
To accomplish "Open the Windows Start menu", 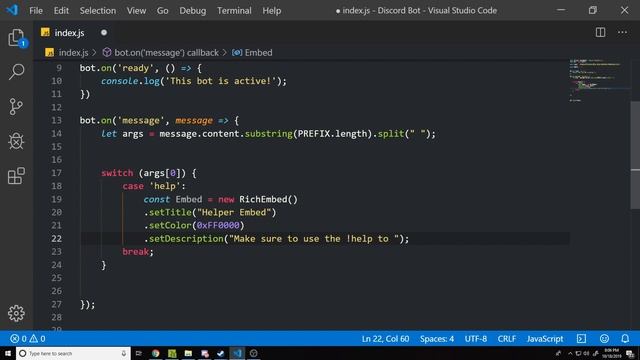I will pyautogui.click(x=8, y=353).
